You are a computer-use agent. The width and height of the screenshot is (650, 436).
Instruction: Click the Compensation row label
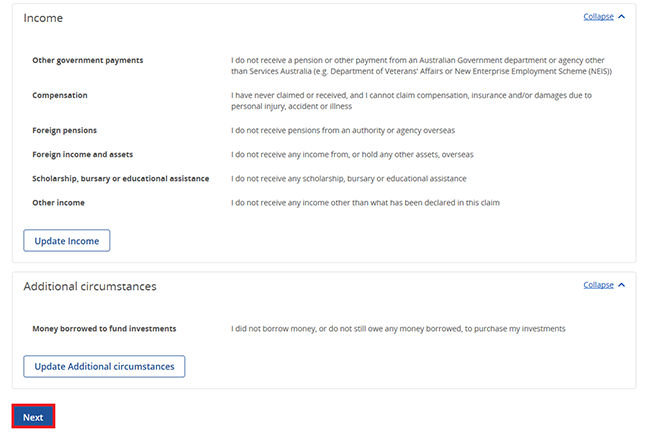60,95
